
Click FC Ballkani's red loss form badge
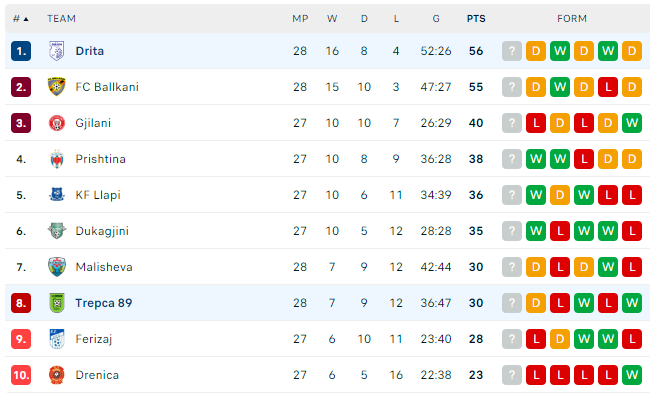pyautogui.click(x=608, y=87)
